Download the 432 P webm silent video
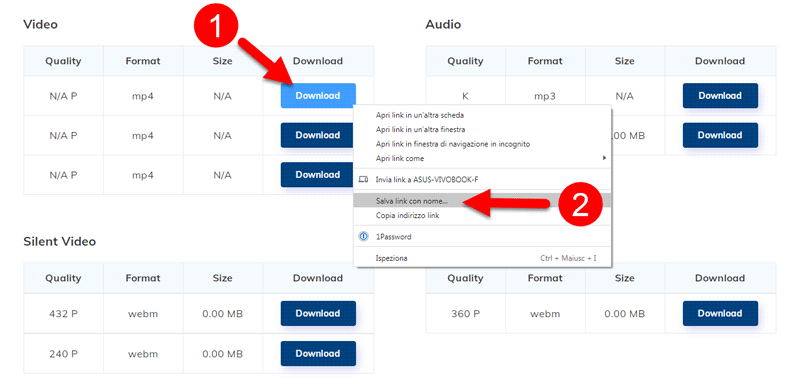 click(x=318, y=313)
